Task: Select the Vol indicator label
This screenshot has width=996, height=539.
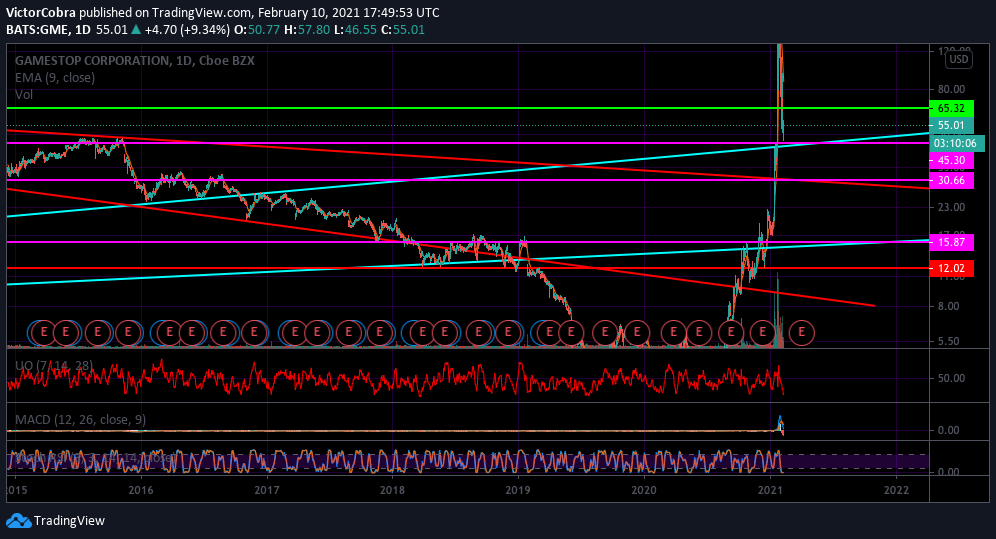Action: (24, 95)
